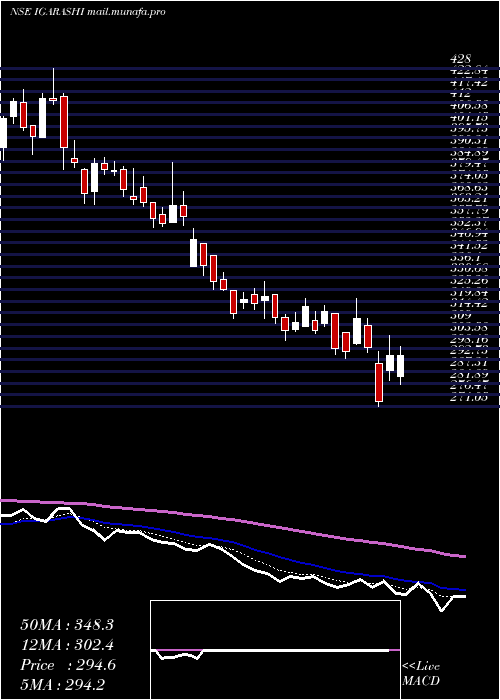Click the NSE IGARASHI chart title
Screen dimensions: 500x700
[47, 12]
